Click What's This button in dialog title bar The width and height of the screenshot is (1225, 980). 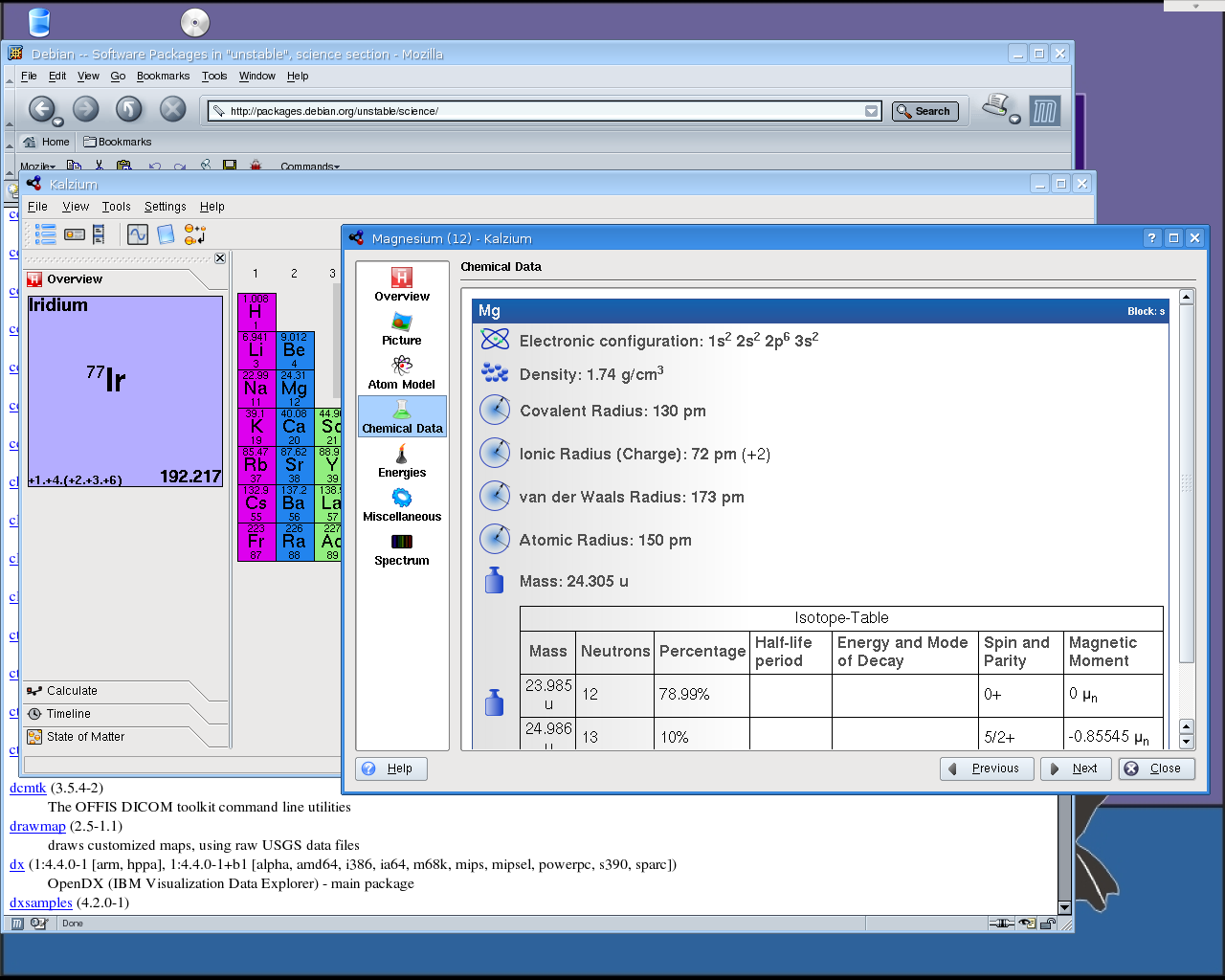tap(1152, 238)
